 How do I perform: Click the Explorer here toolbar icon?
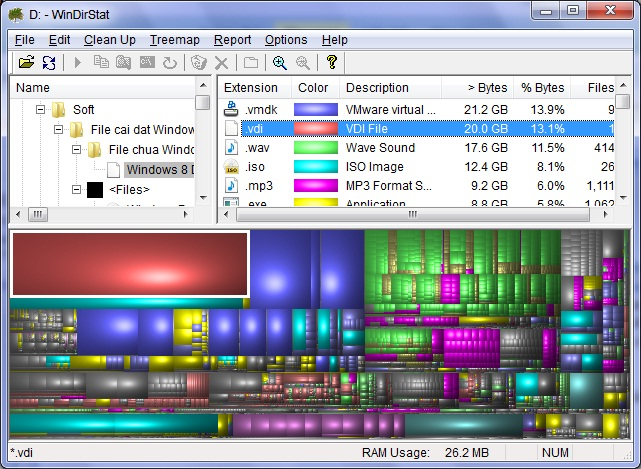123,63
